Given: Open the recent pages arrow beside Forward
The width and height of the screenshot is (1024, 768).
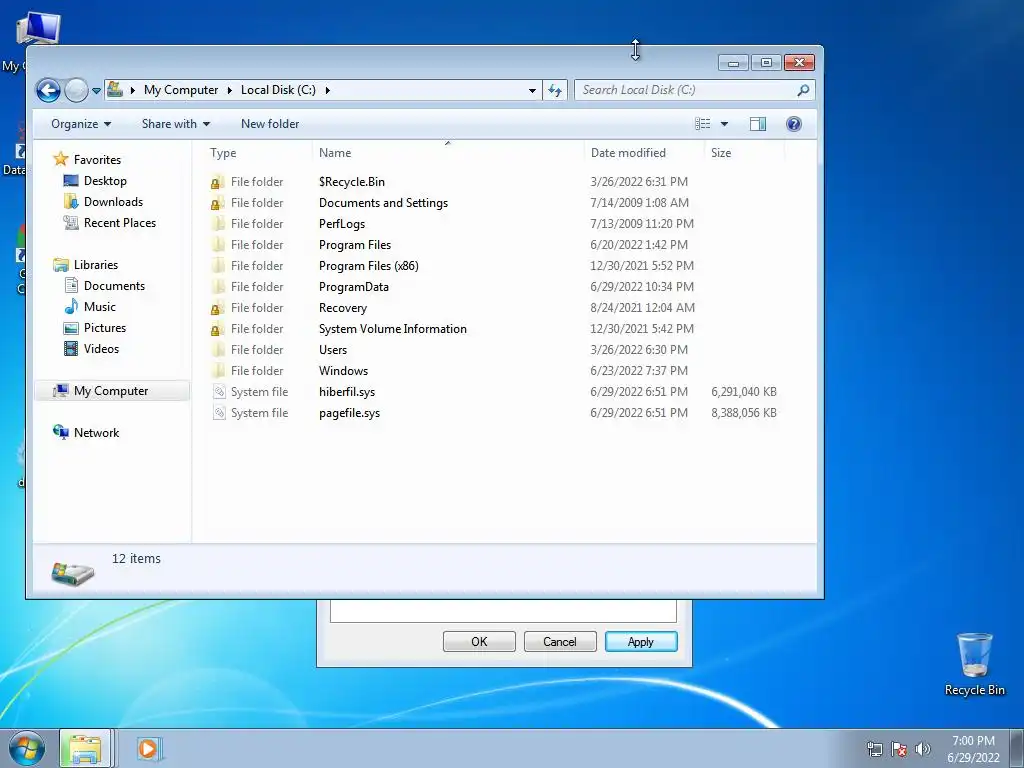Looking at the screenshot, I should [x=96, y=91].
